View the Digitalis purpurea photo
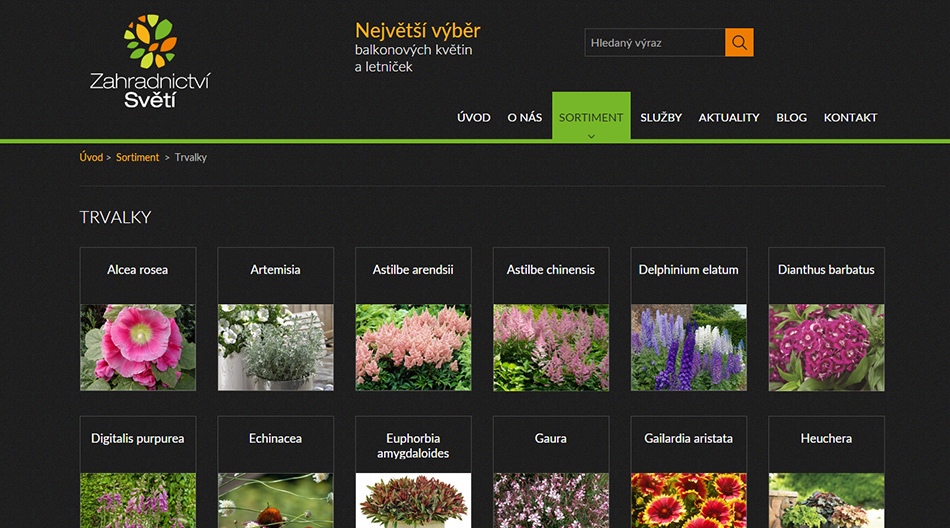The image size is (950, 528). [x=138, y=501]
